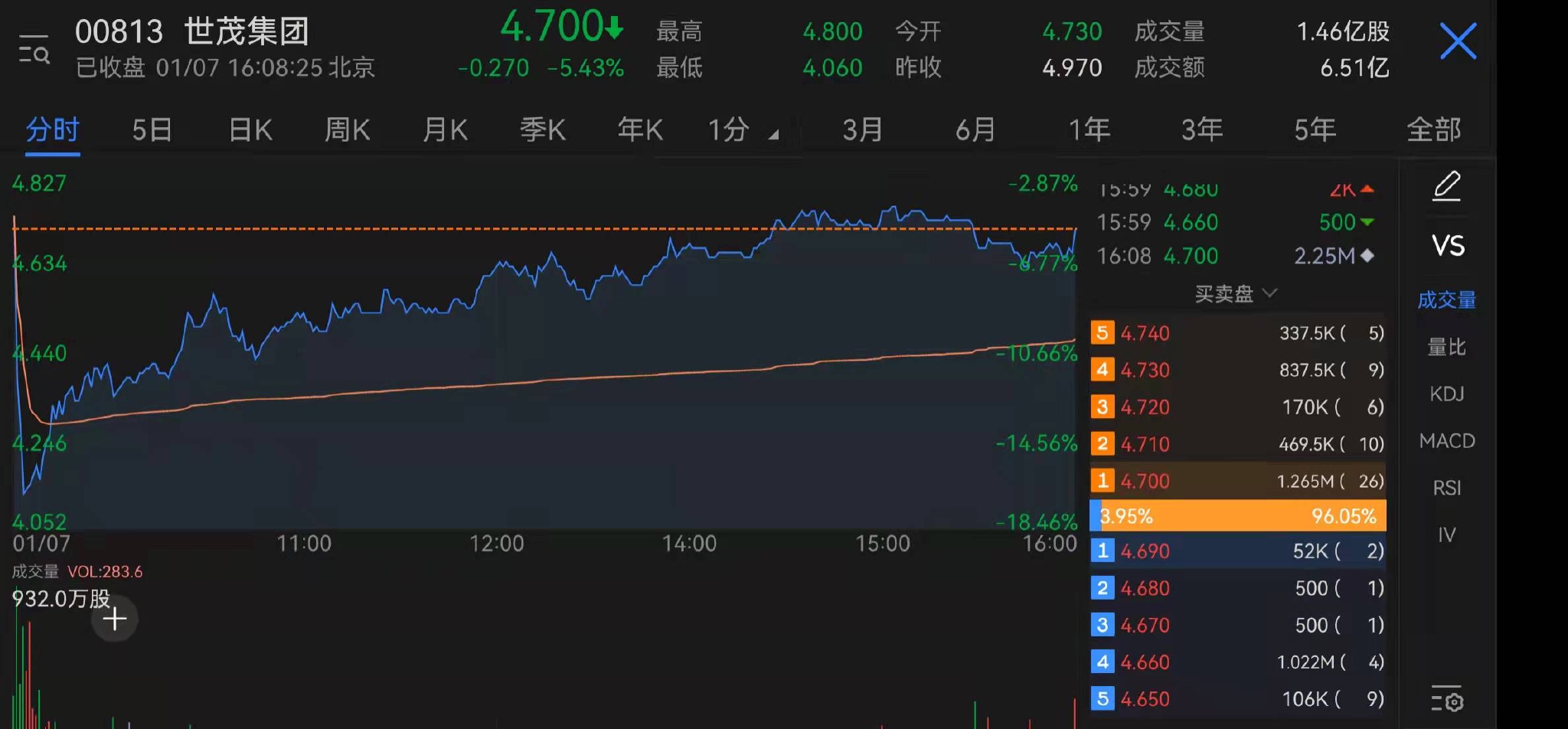Switch to the 季K quarterly tab
Viewport: 1568px width, 729px height.
pyautogui.click(x=543, y=129)
